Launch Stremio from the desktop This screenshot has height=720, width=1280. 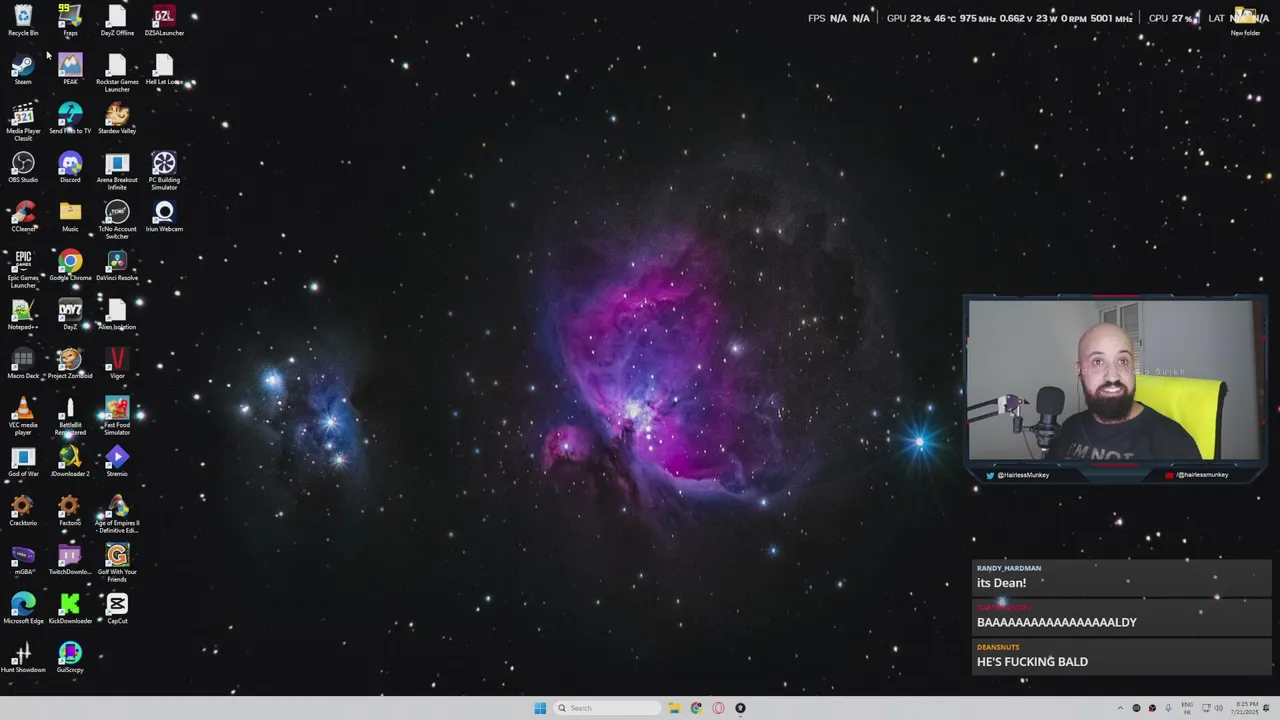[117, 461]
